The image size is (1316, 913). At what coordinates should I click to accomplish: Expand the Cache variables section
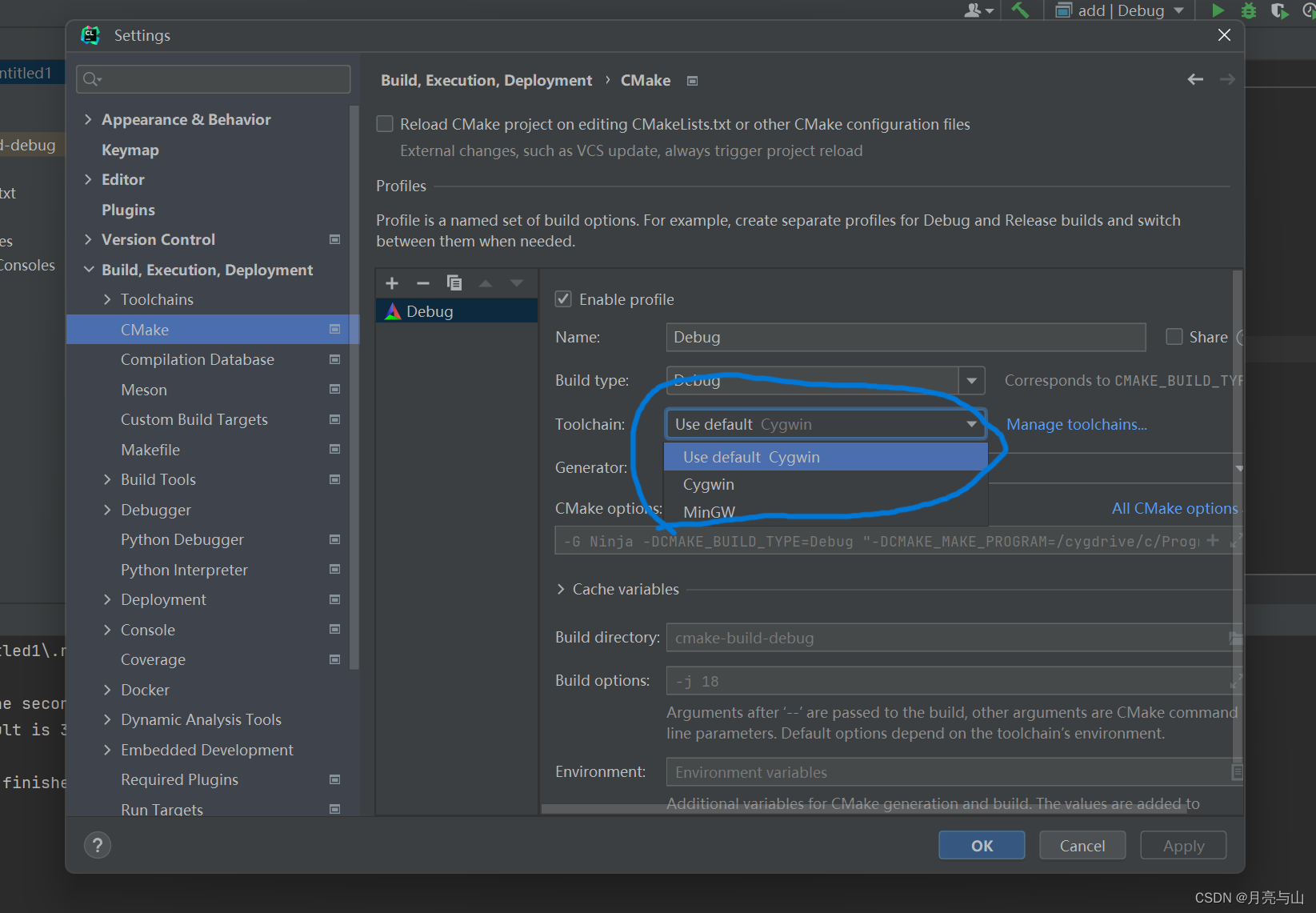click(560, 589)
